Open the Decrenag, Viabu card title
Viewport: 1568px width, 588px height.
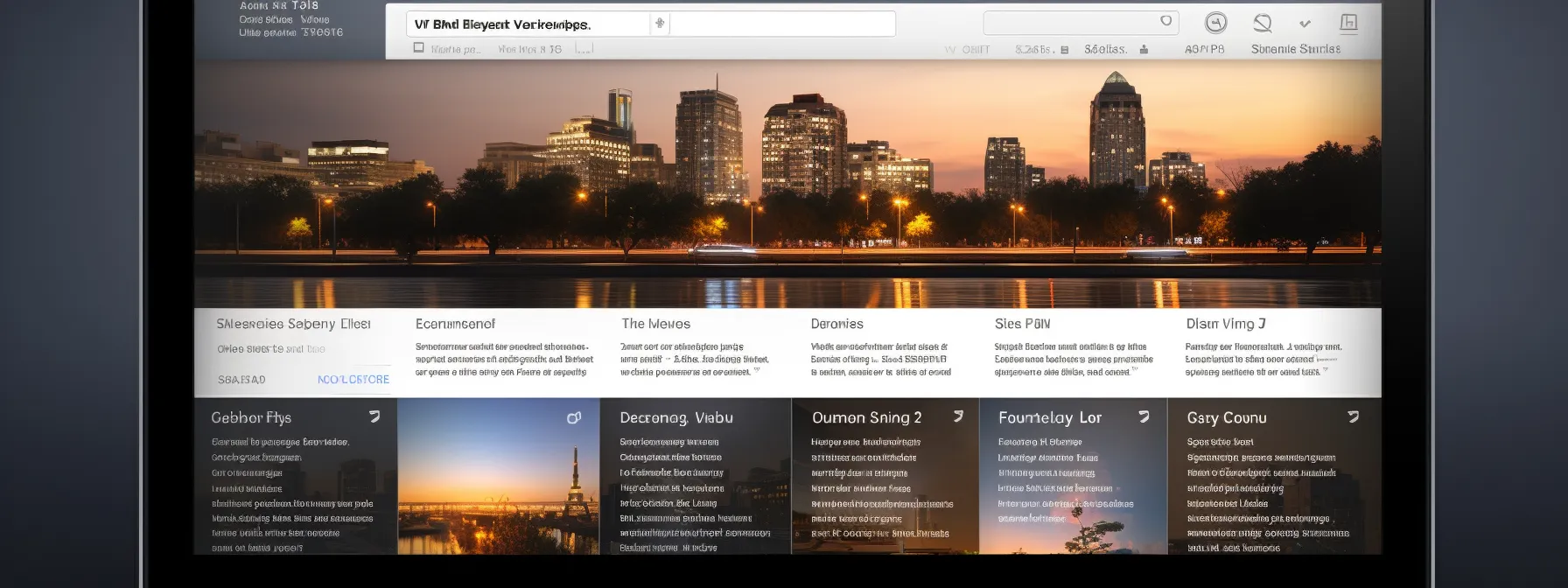(676, 418)
